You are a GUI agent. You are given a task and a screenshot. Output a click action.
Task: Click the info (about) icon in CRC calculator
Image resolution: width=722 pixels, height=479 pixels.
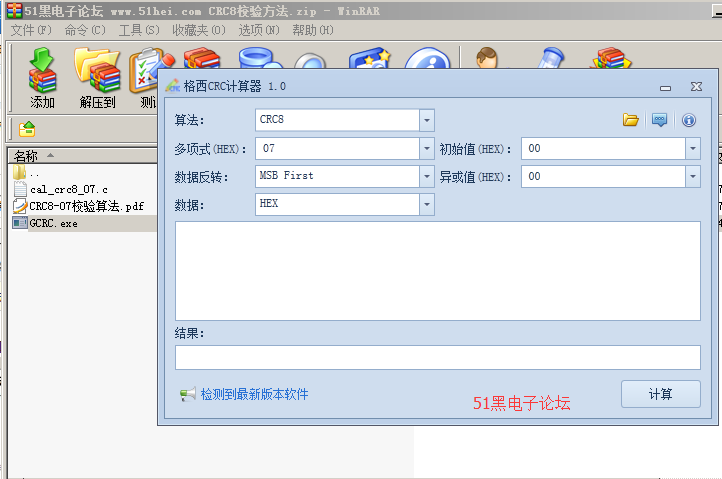point(688,120)
